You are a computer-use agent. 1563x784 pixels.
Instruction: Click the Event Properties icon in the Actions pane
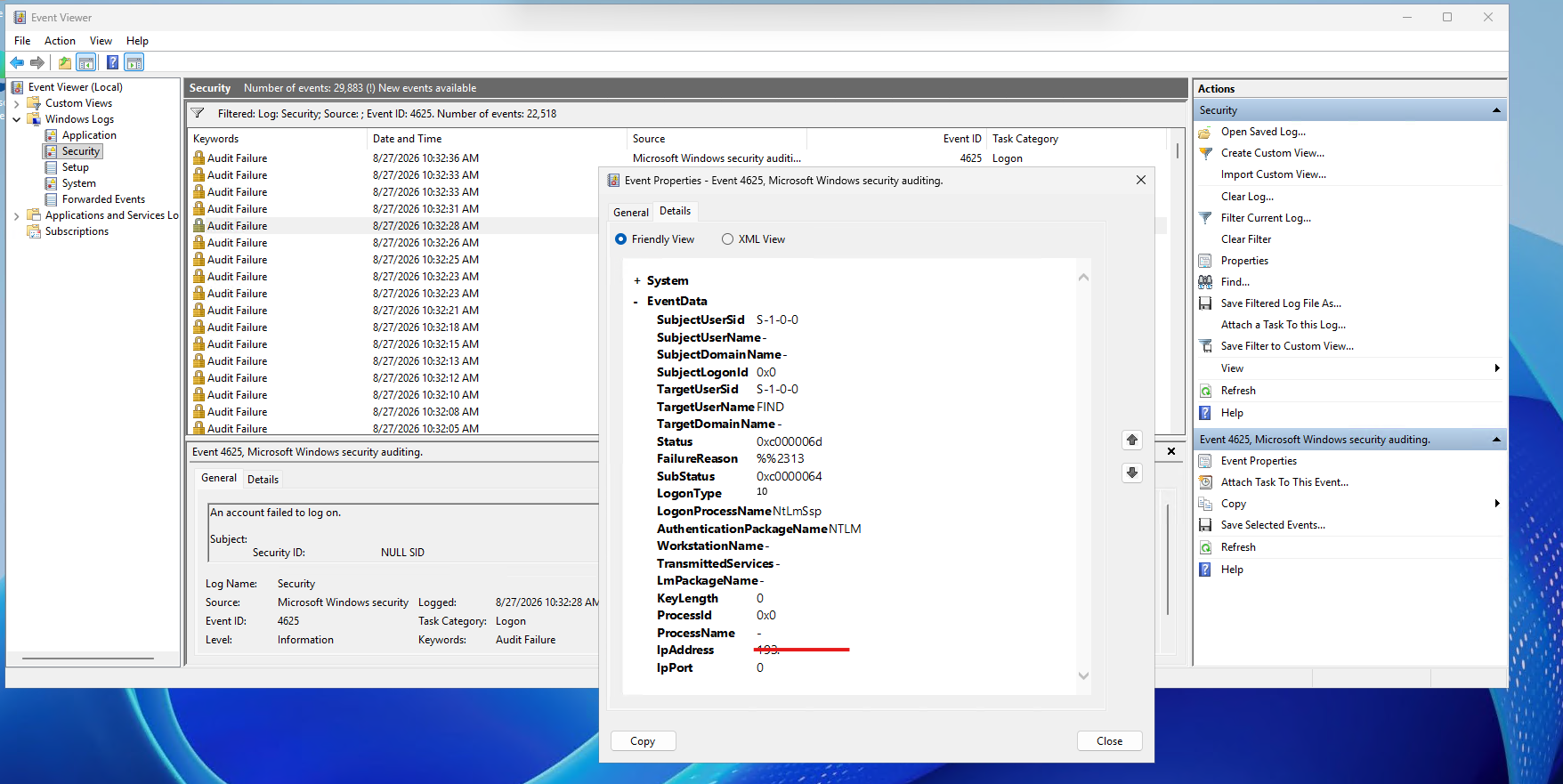point(1205,461)
